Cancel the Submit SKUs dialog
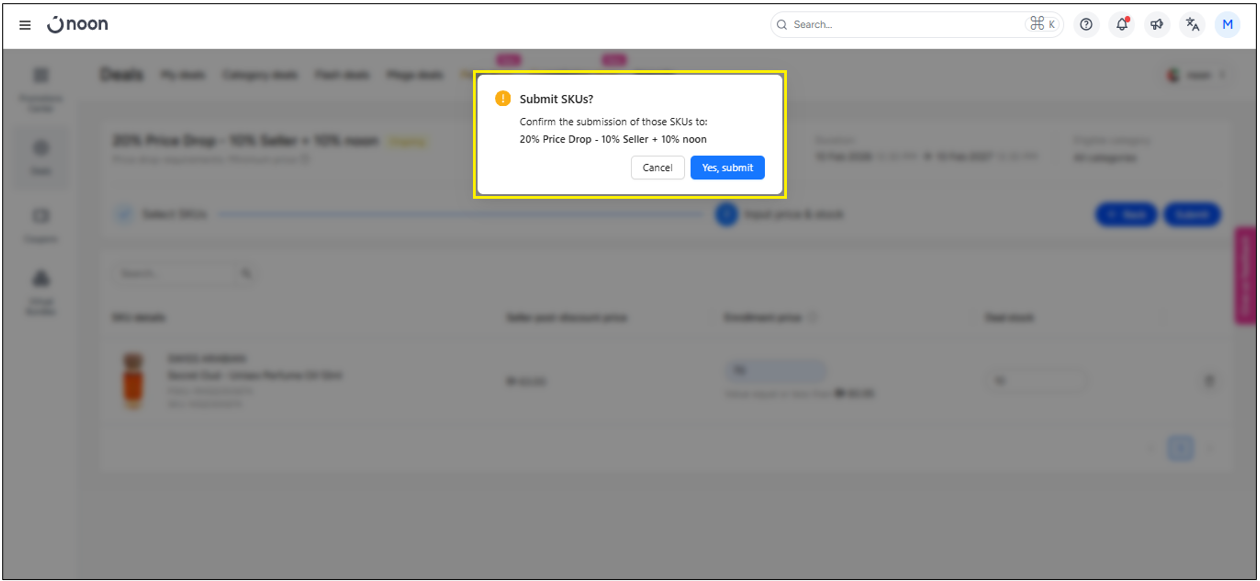1260x581 pixels. coord(657,168)
